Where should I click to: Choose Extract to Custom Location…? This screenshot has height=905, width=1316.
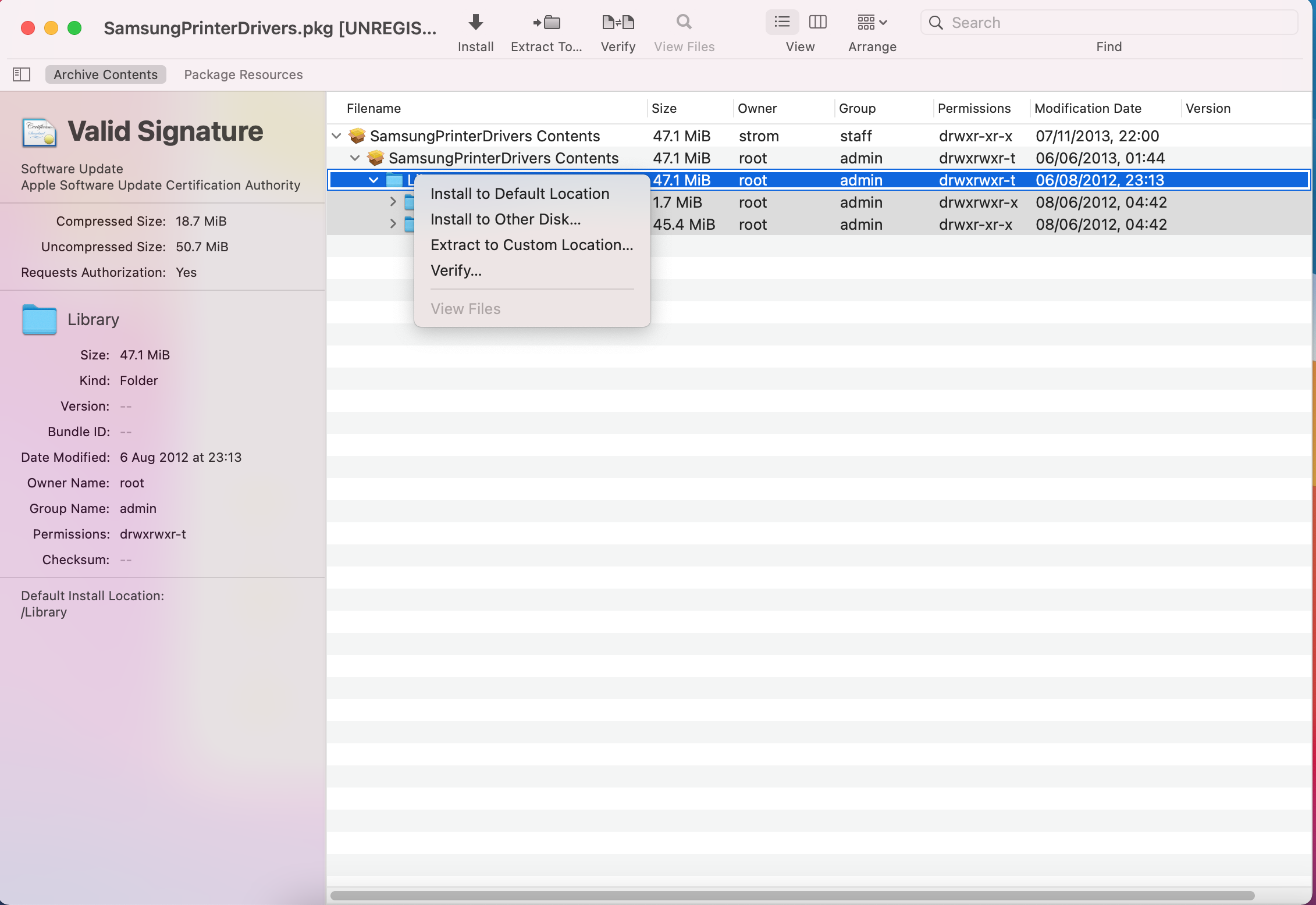[x=532, y=245]
